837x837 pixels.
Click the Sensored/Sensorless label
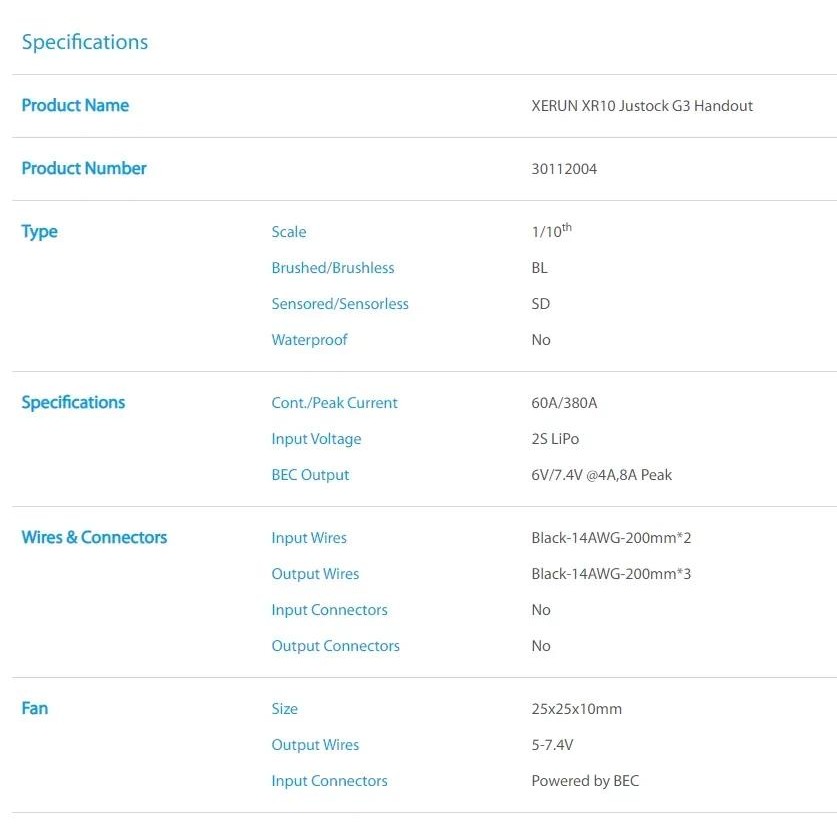point(340,304)
